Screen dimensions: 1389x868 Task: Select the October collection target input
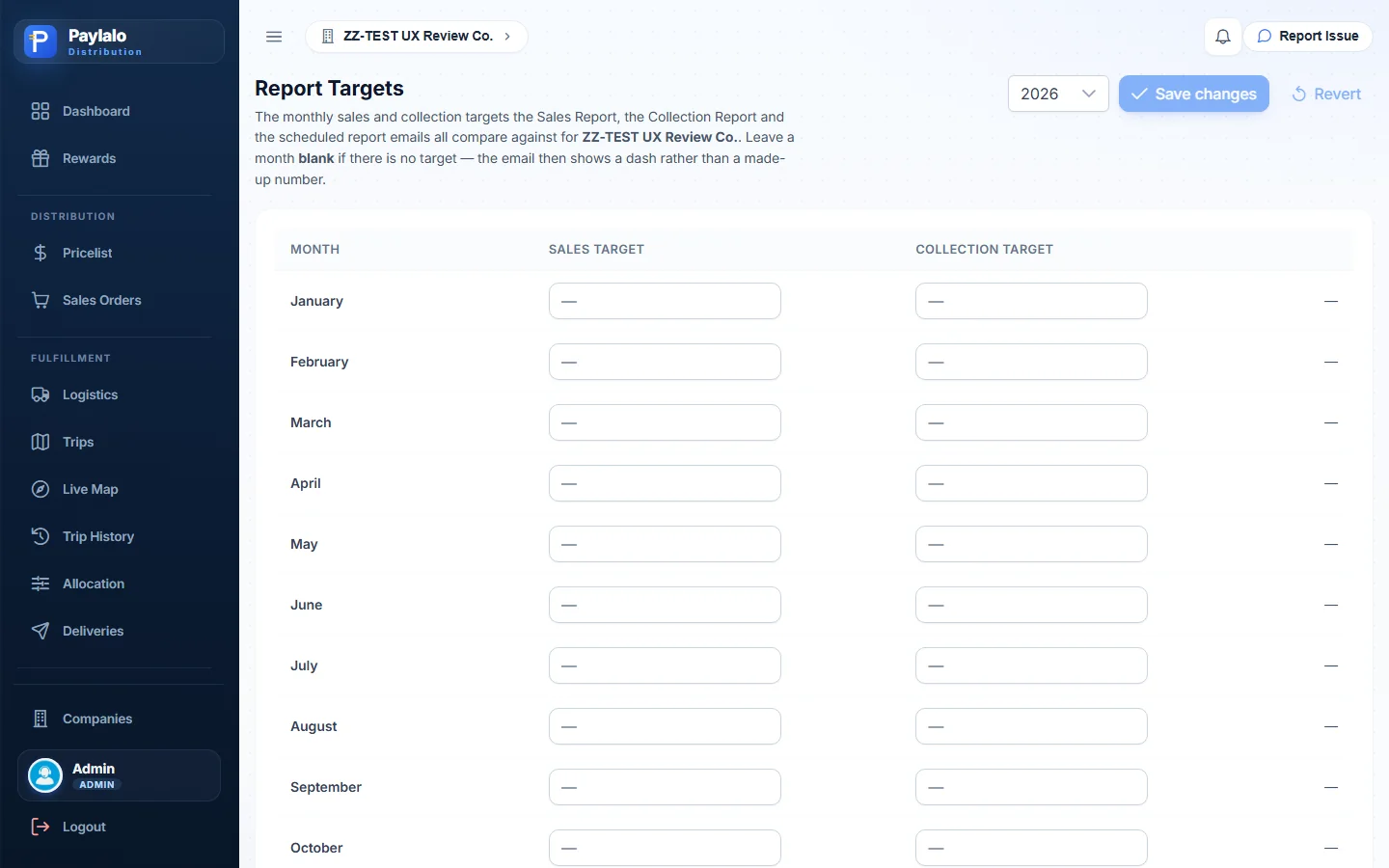1031,848
